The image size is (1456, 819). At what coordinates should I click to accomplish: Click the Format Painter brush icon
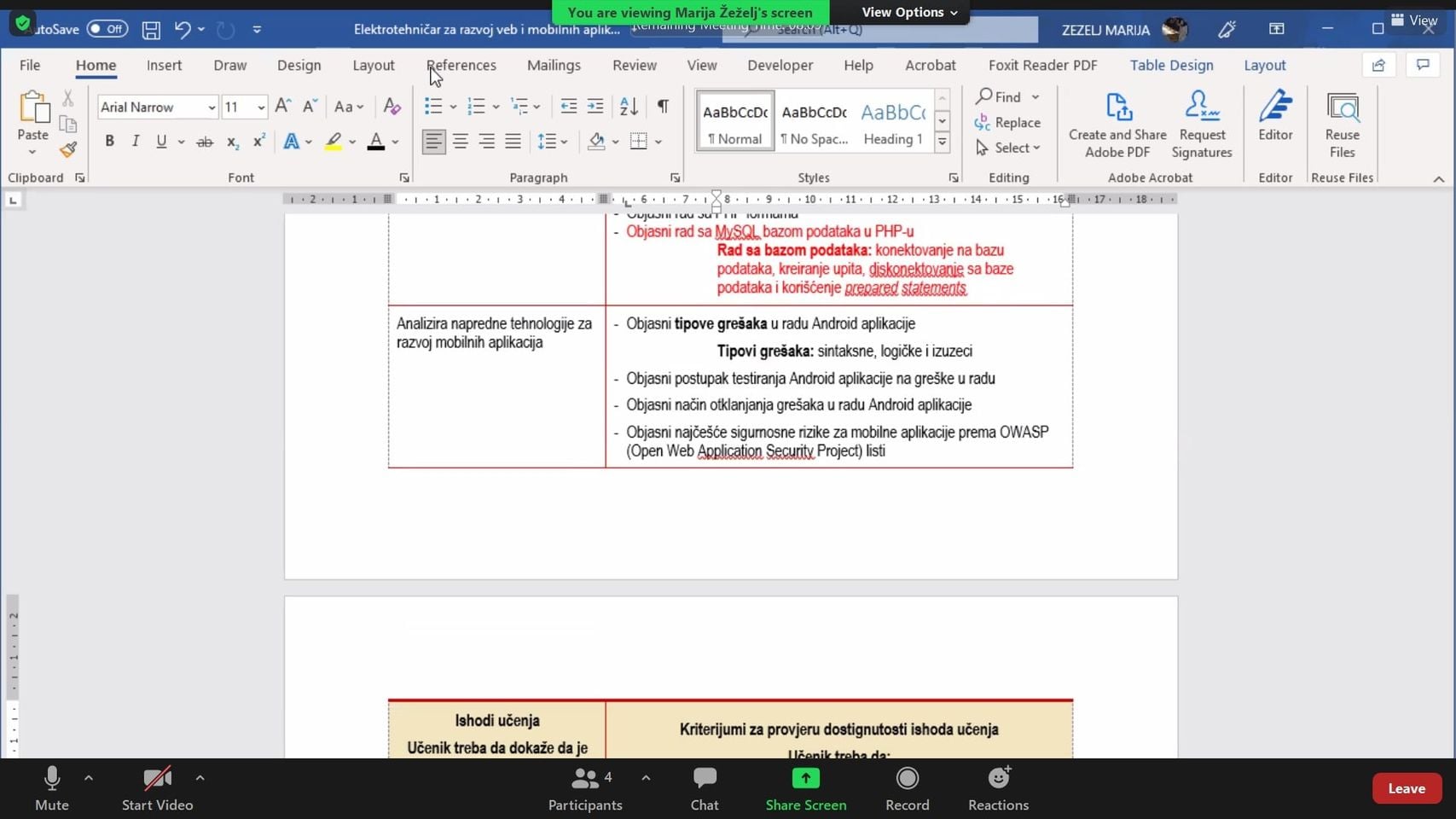click(68, 150)
